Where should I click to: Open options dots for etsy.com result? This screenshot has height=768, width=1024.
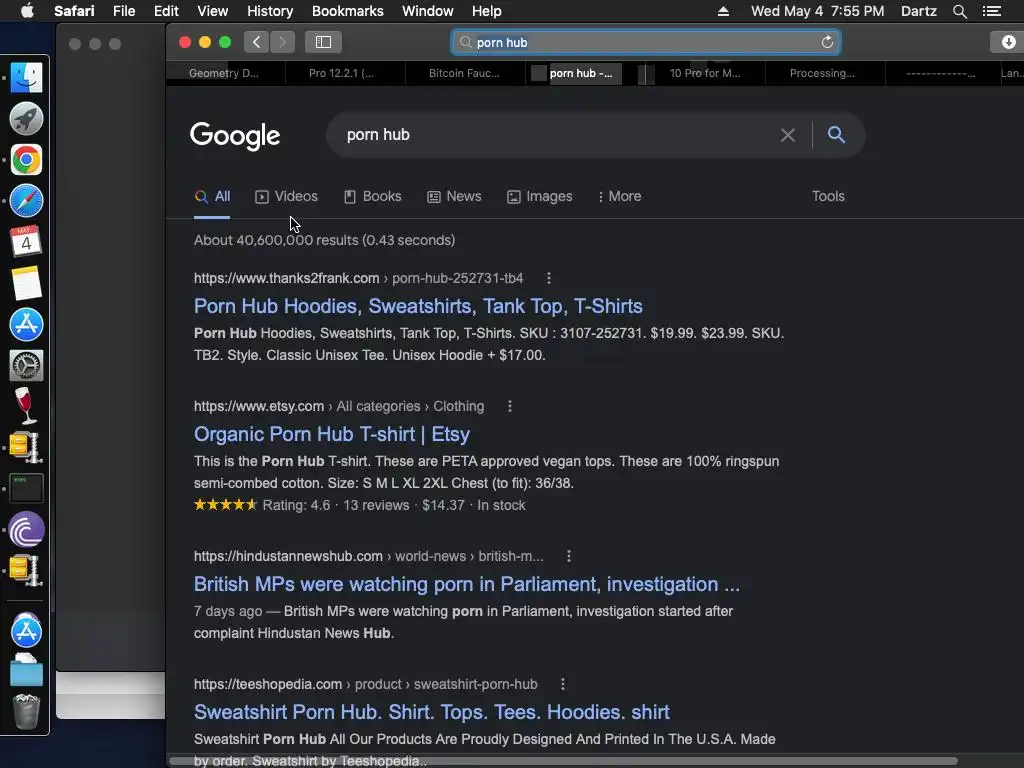pyautogui.click(x=510, y=406)
